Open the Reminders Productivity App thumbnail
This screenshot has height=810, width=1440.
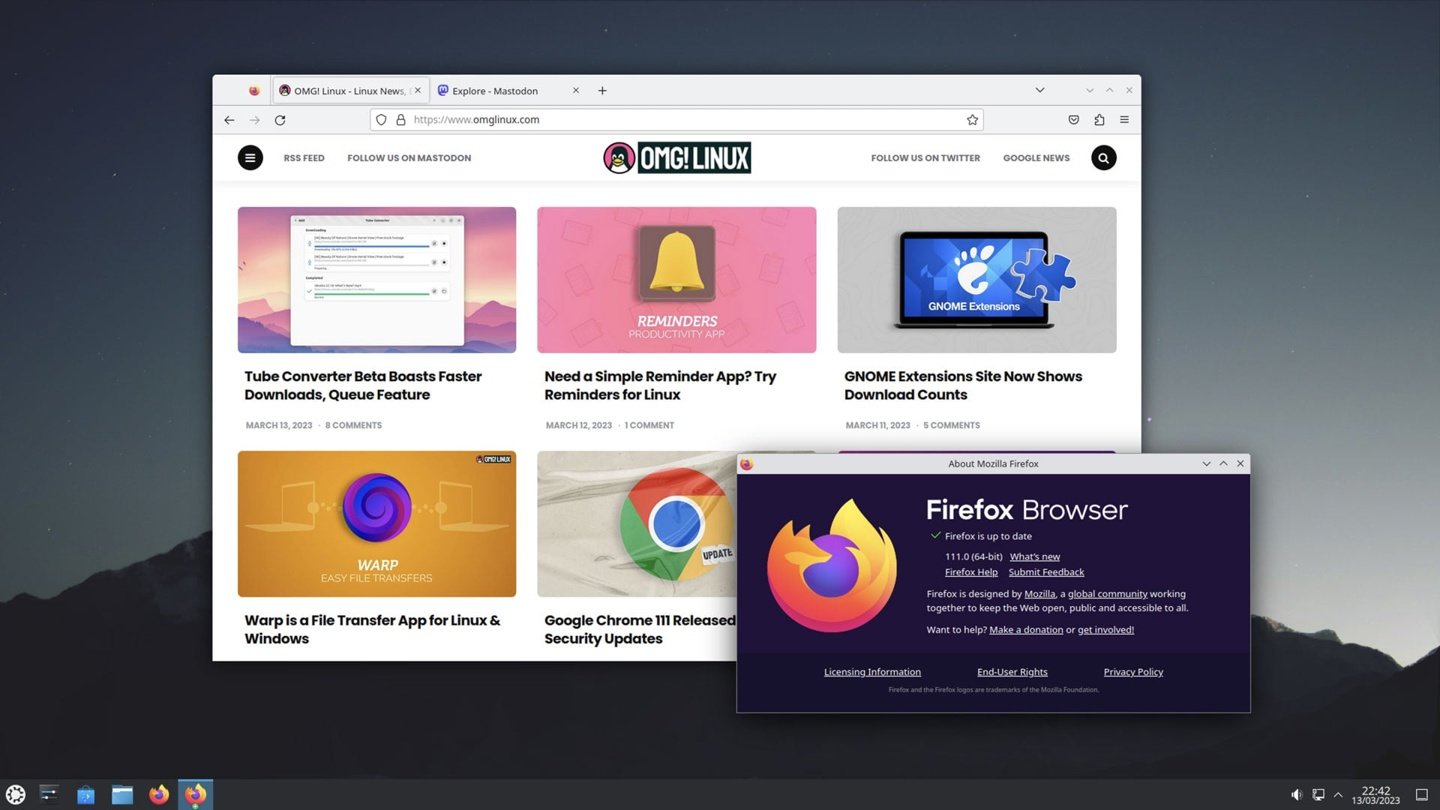click(x=677, y=280)
